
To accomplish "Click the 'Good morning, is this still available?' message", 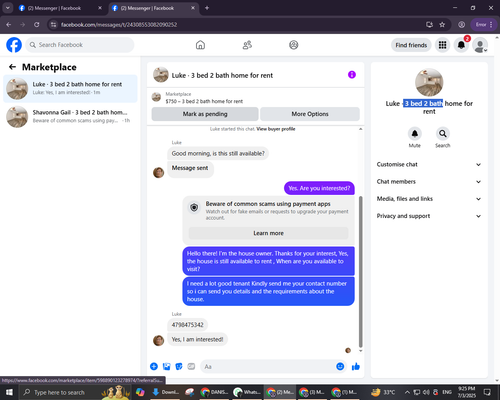I will pos(218,153).
